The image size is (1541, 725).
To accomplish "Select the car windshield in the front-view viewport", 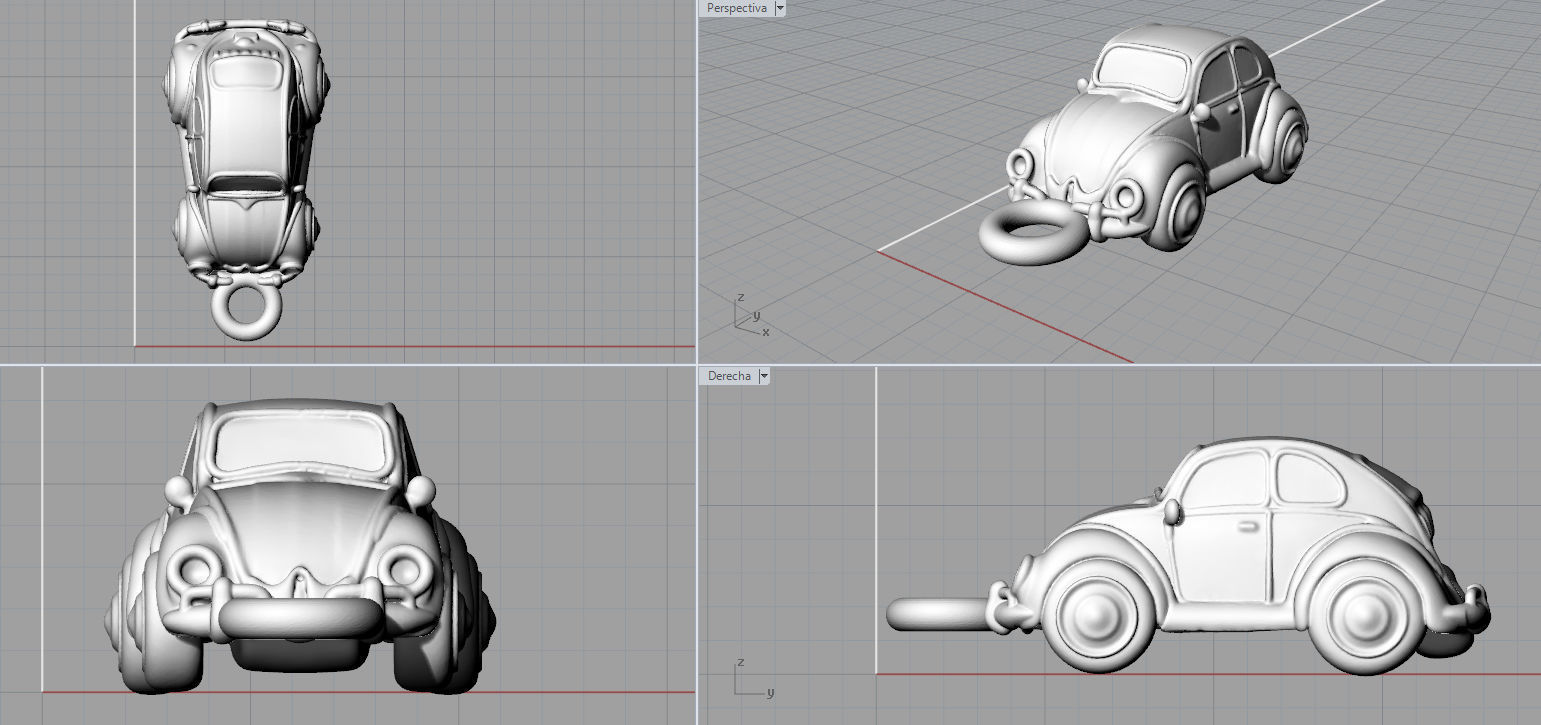I will click(302, 445).
